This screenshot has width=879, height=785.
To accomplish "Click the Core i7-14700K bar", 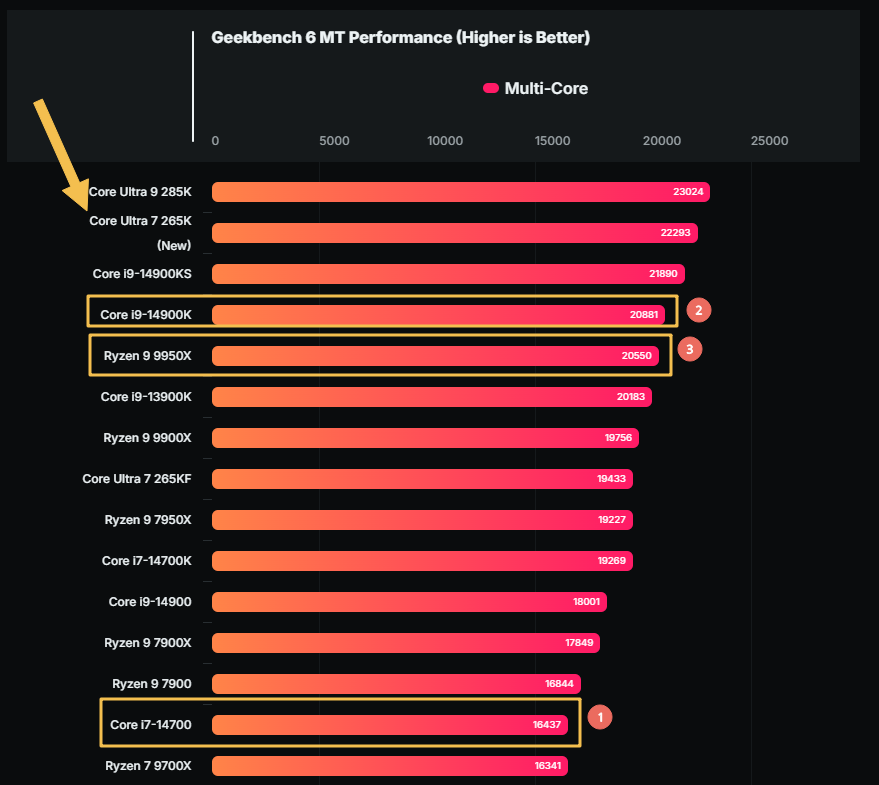I will point(422,561).
